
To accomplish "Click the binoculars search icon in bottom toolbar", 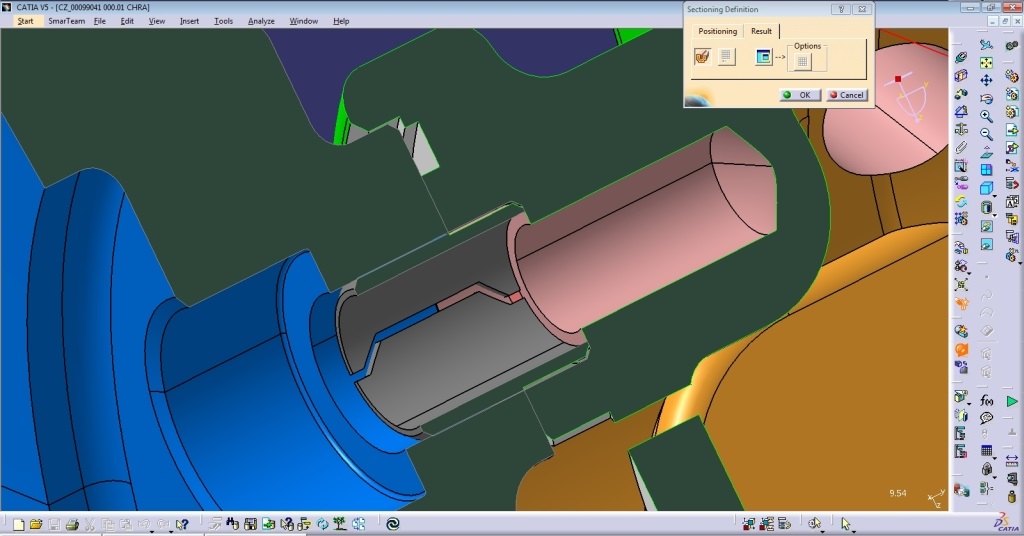I will coord(232,524).
